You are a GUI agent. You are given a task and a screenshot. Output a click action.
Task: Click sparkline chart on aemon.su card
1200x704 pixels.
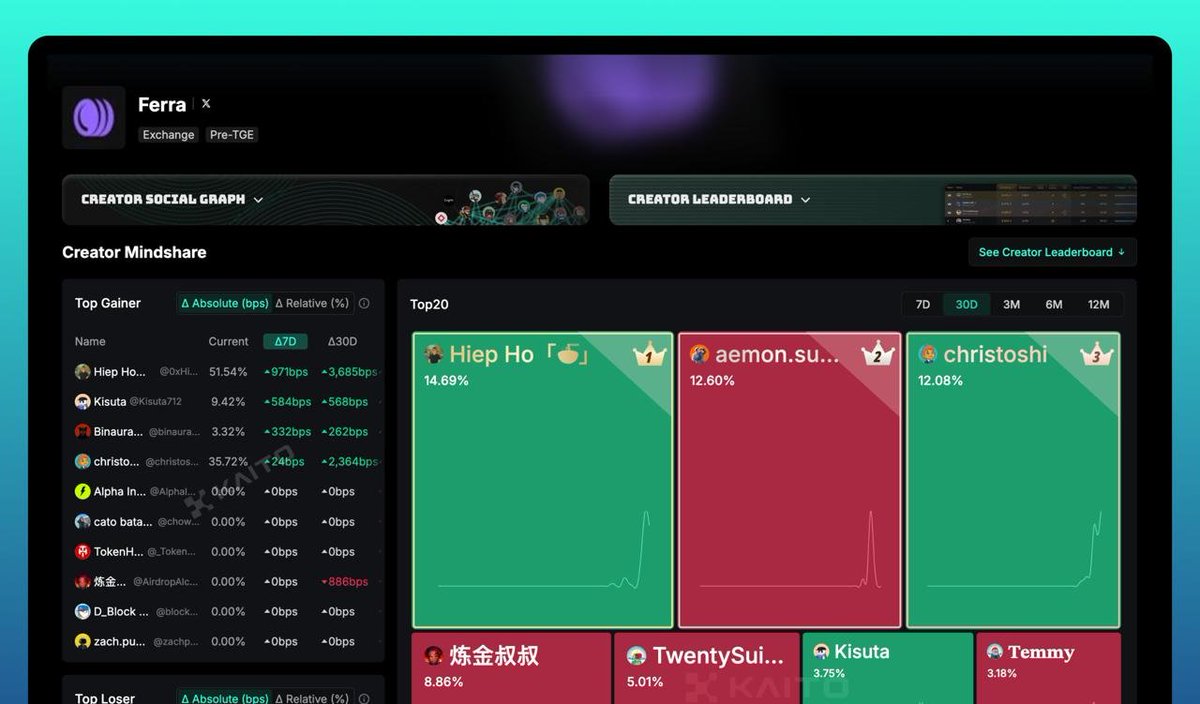[790, 549]
